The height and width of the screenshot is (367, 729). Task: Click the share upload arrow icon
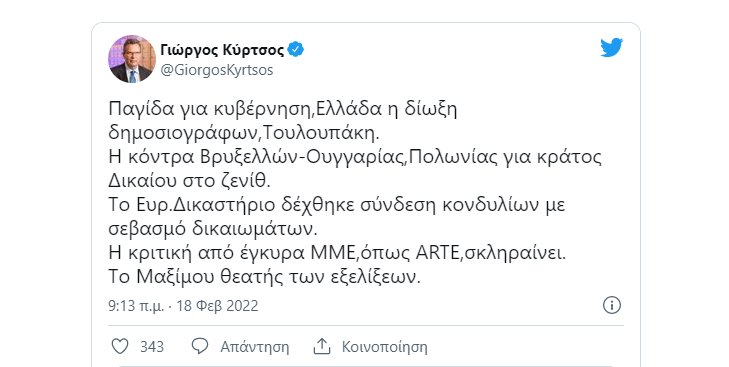point(322,347)
